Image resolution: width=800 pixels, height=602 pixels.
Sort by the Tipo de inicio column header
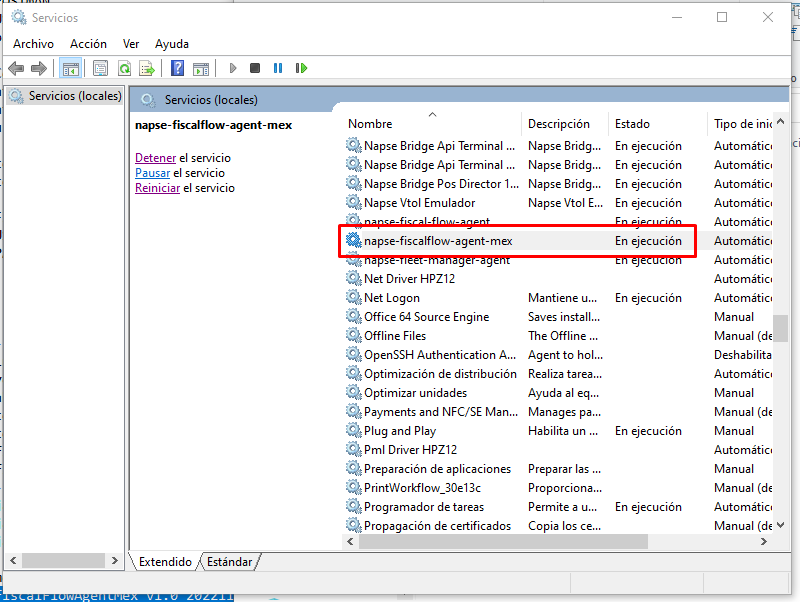(x=742, y=124)
